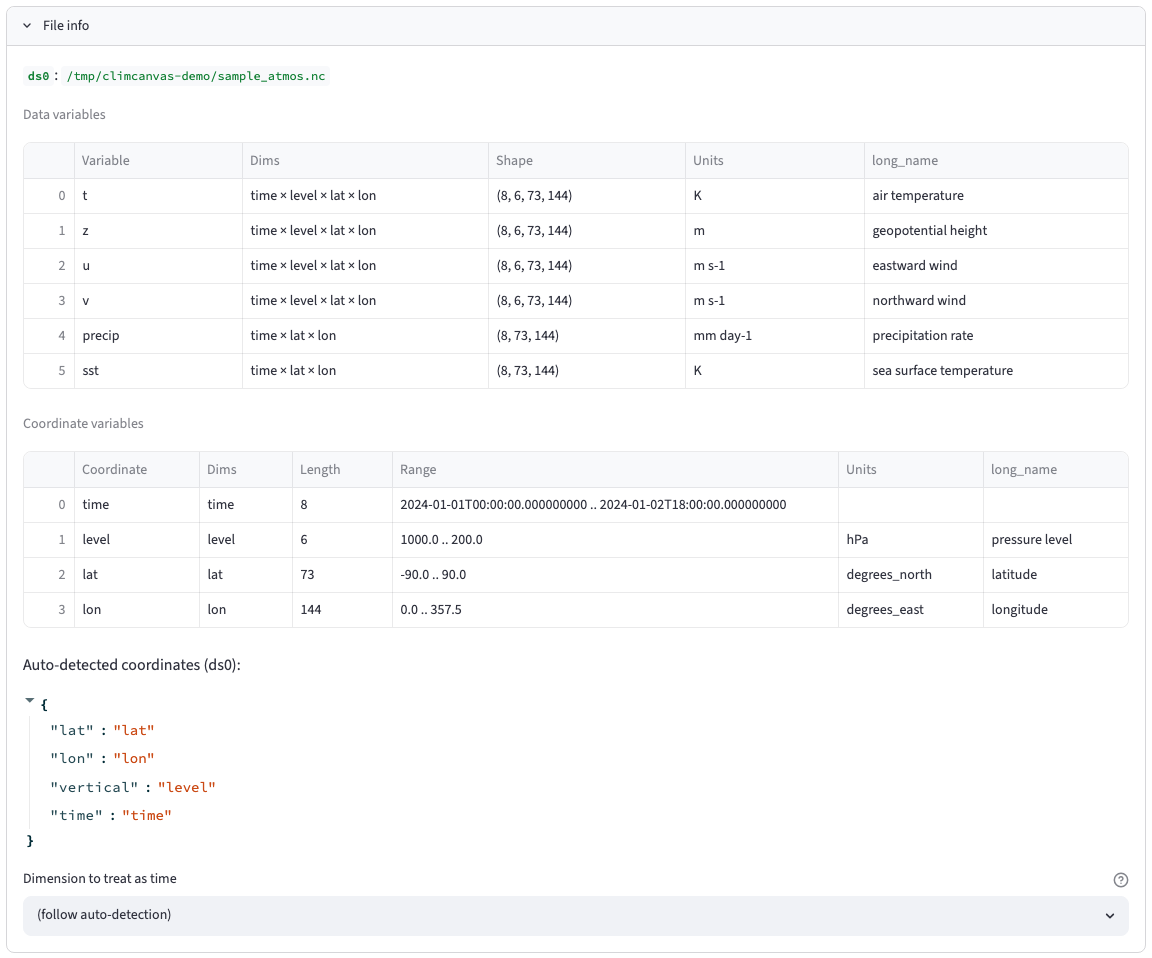Click the 'latitude' long_name cell
Screen dimensions: 1152x958
point(1055,575)
